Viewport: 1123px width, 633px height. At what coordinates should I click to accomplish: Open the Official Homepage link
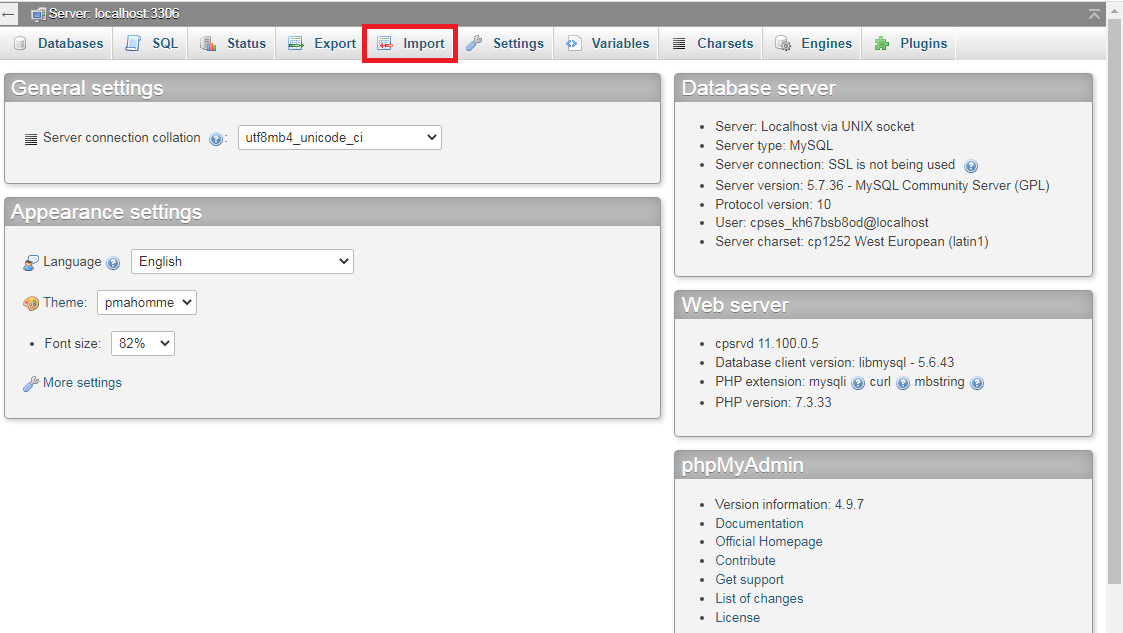pos(768,541)
